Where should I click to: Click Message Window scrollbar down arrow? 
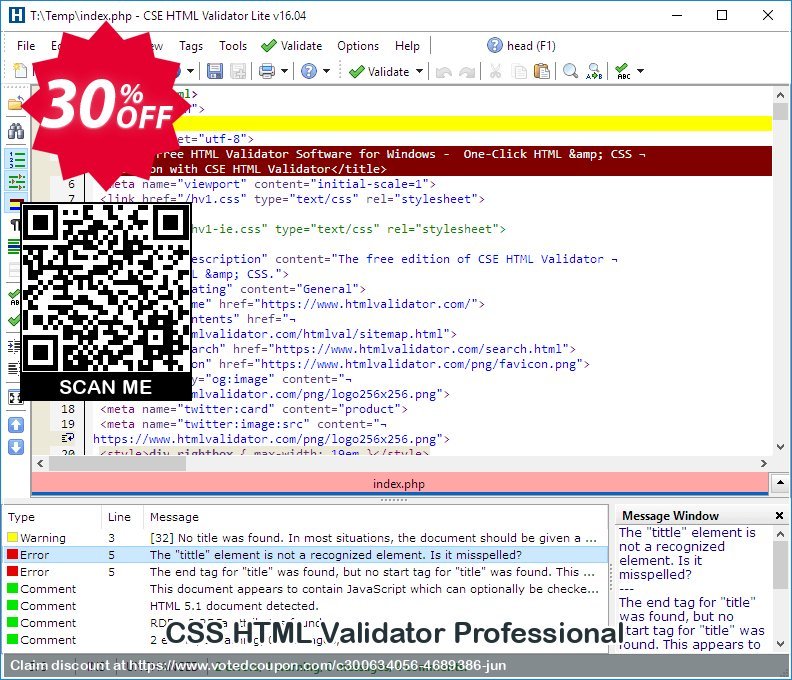coord(780,644)
